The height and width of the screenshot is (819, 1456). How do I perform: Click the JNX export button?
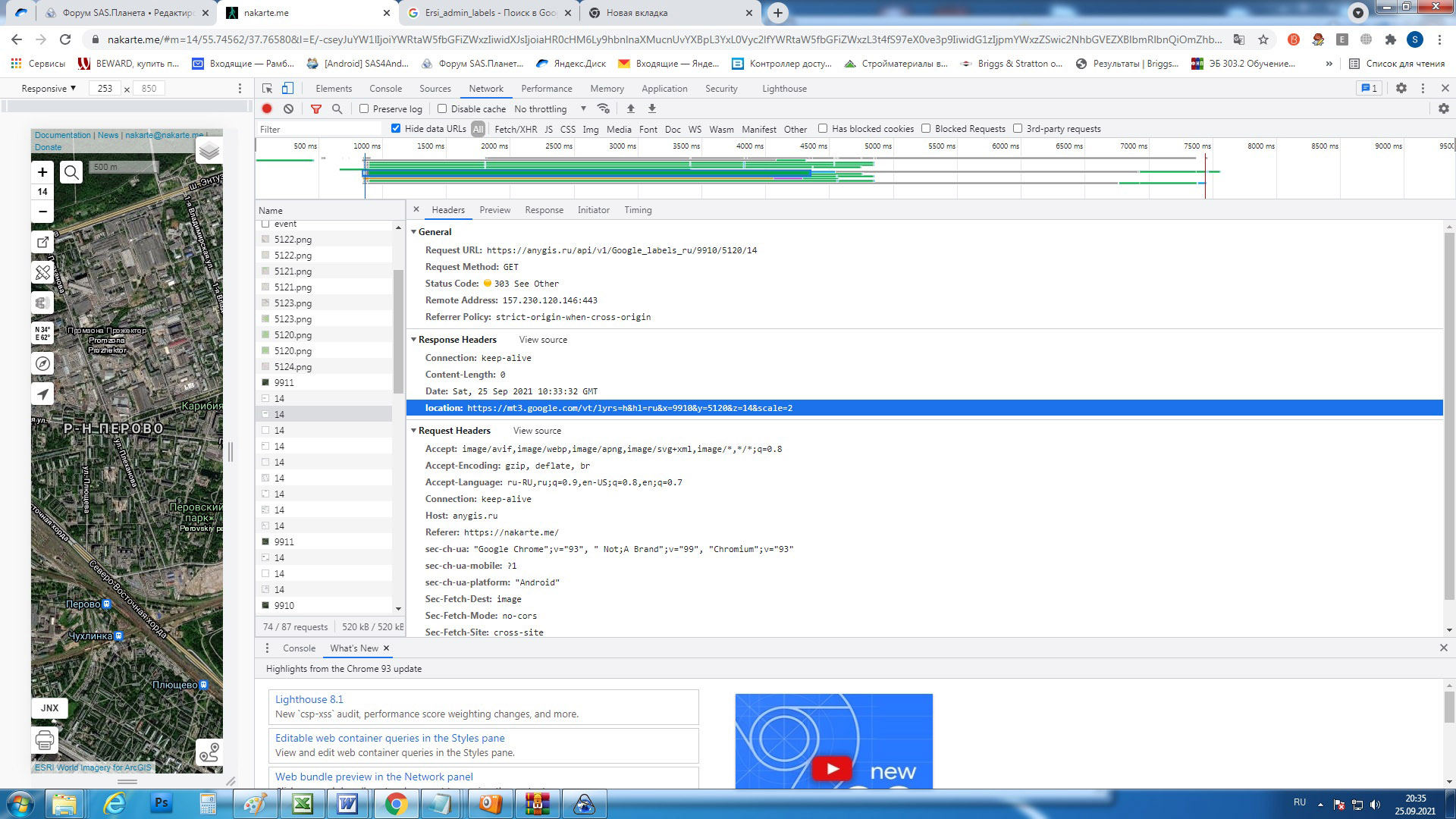pos(49,708)
